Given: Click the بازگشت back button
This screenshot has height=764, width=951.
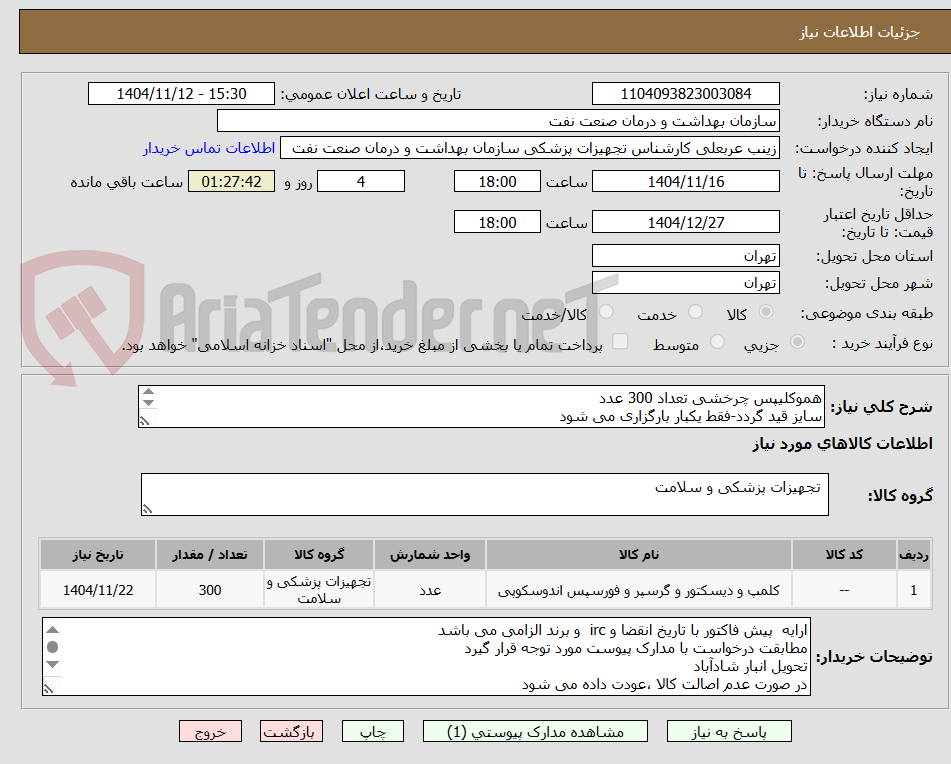Looking at the screenshot, I should [291, 731].
